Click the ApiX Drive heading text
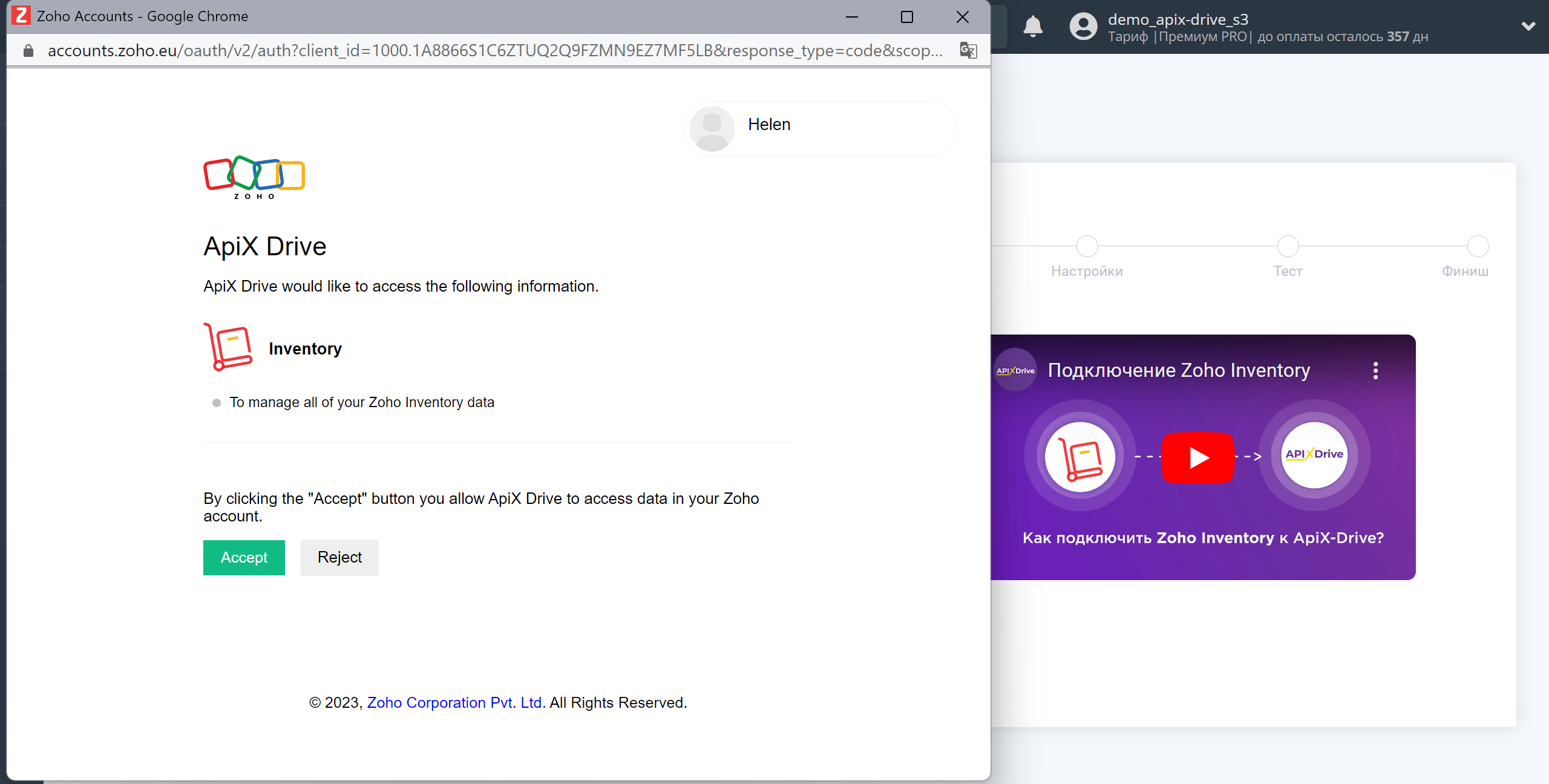The width and height of the screenshot is (1549, 784). 265,246
